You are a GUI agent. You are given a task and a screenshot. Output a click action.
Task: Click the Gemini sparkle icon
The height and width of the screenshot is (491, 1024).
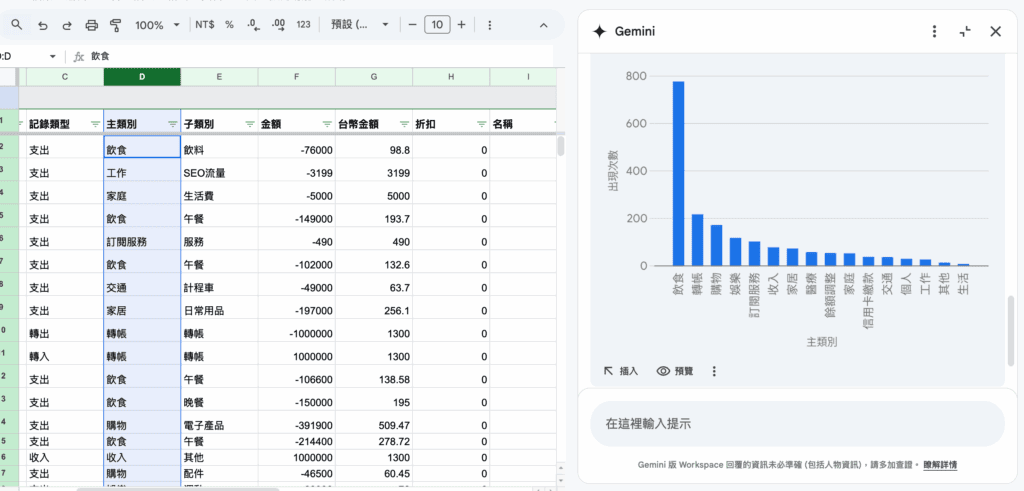[600, 31]
